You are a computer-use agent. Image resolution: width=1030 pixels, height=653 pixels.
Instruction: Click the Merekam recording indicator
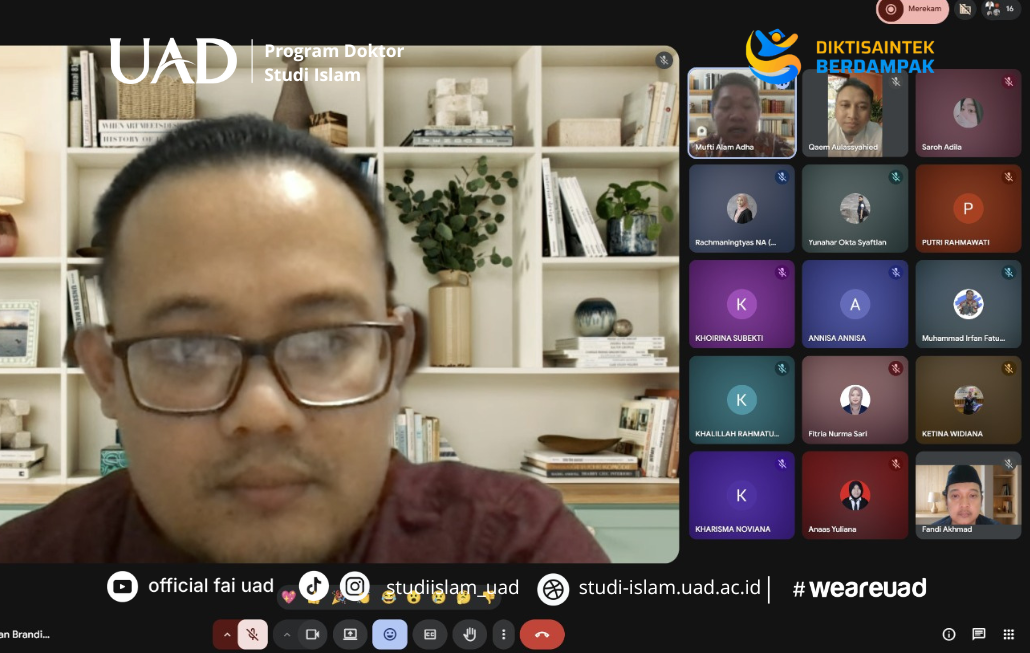[x=912, y=10]
